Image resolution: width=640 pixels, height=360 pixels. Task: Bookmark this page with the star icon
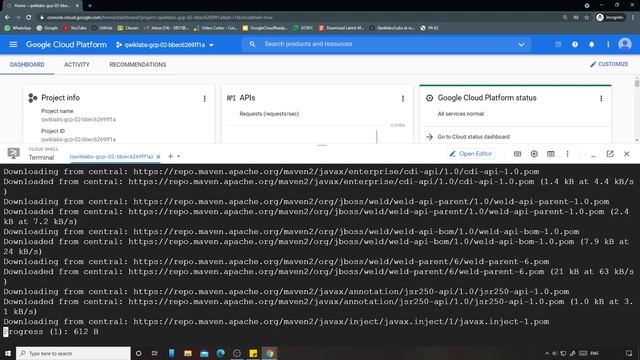click(587, 18)
